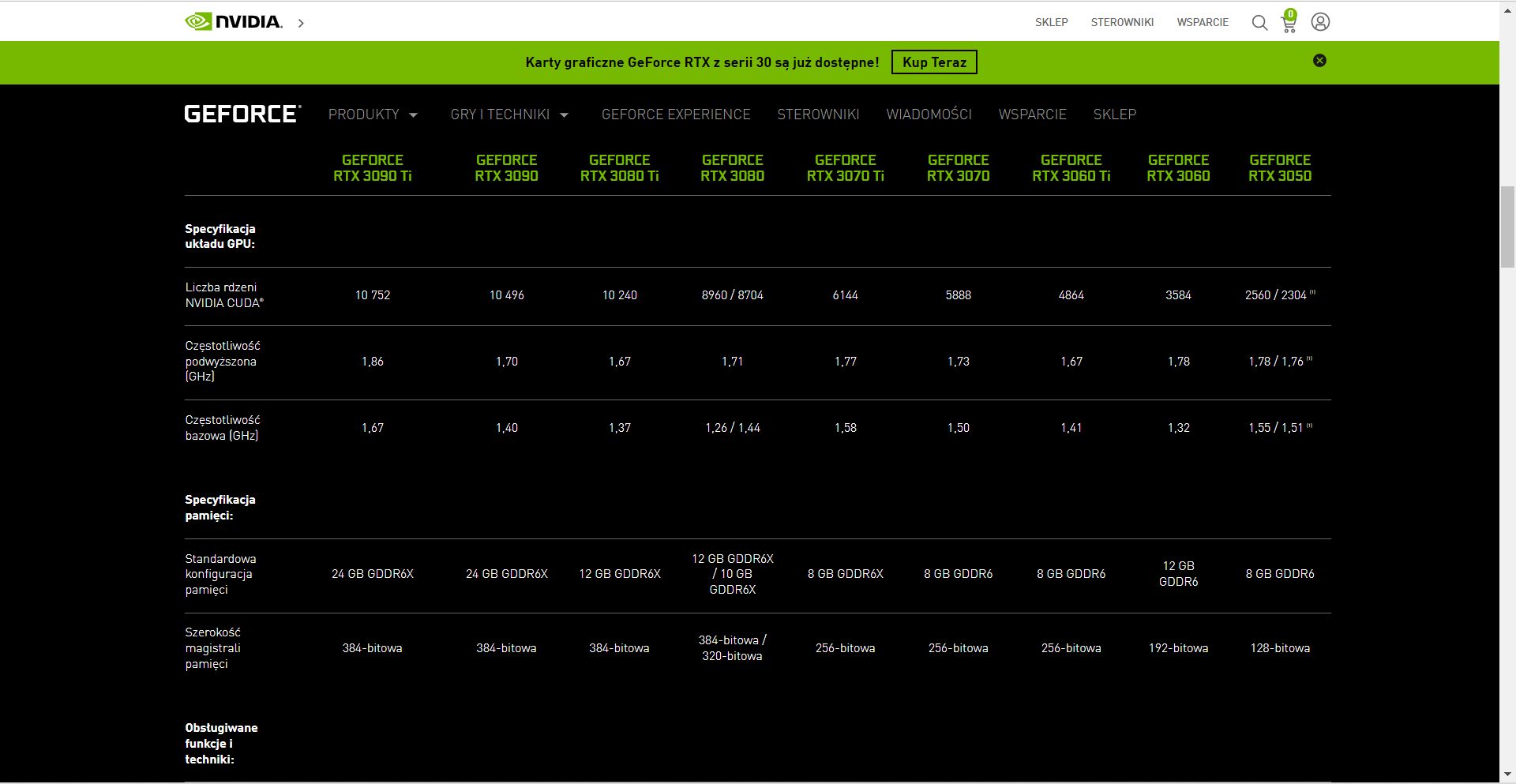Click the "Częstotliwość podwyższona (GHz)" row label

tap(223, 361)
